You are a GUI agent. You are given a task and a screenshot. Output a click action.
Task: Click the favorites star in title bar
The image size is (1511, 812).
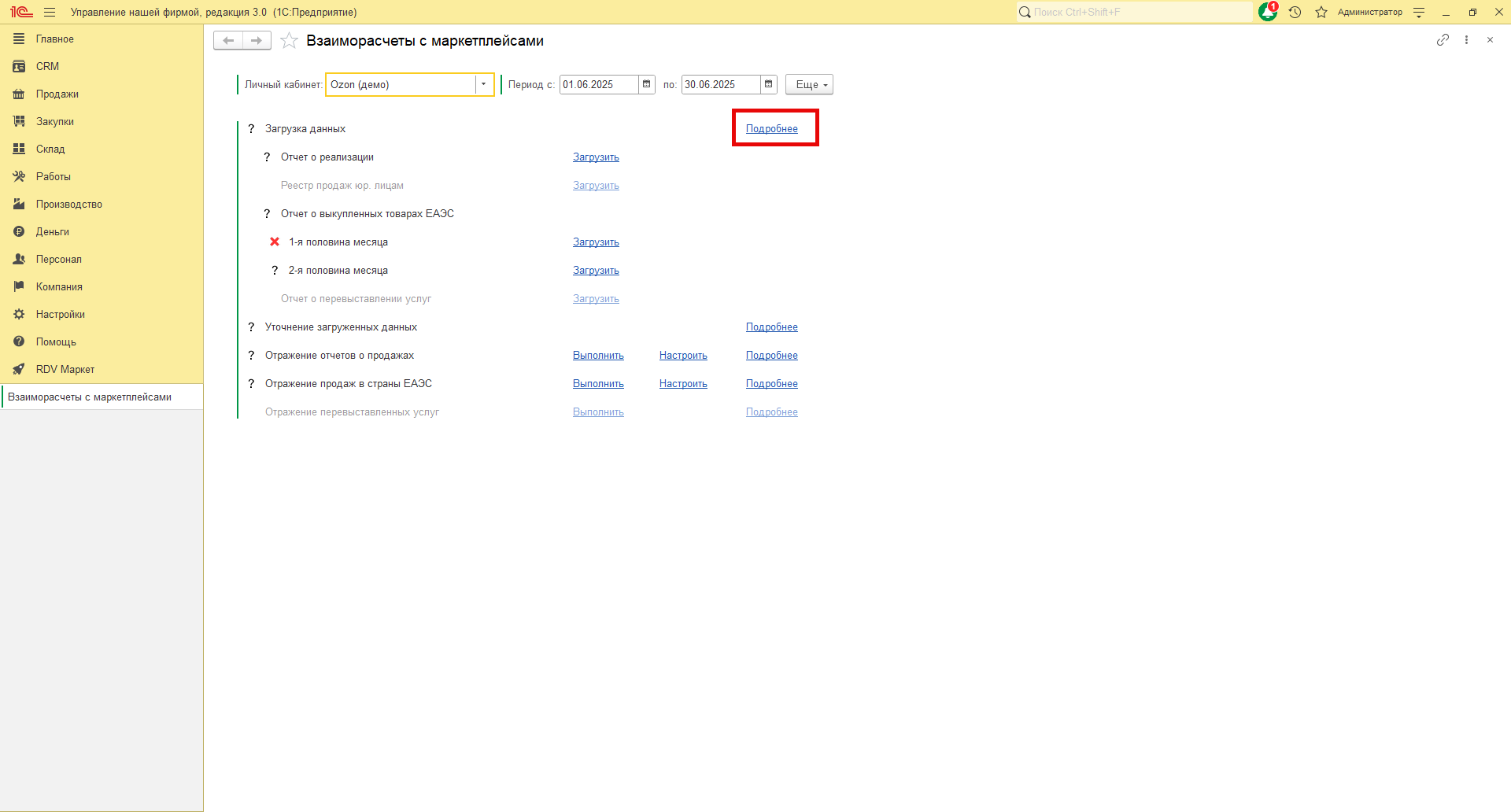tap(1321, 12)
